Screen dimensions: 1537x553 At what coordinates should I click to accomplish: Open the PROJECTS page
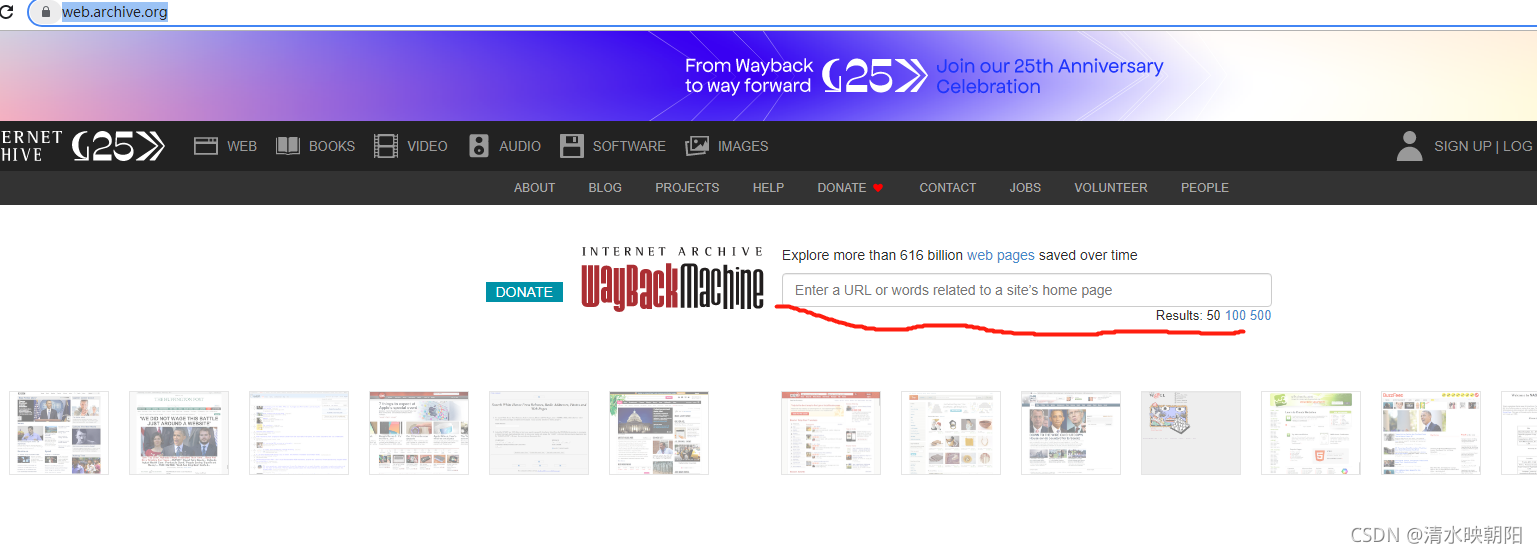click(687, 188)
